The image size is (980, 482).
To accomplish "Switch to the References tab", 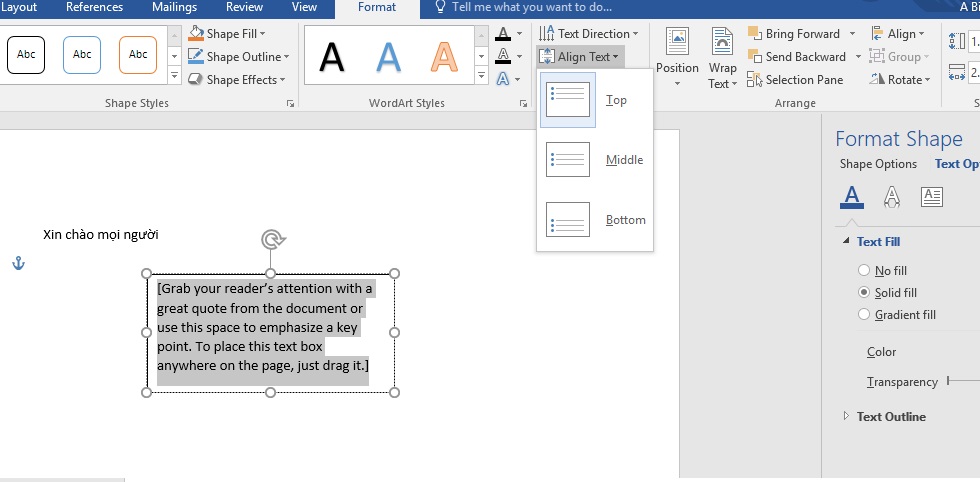I will [x=94, y=8].
